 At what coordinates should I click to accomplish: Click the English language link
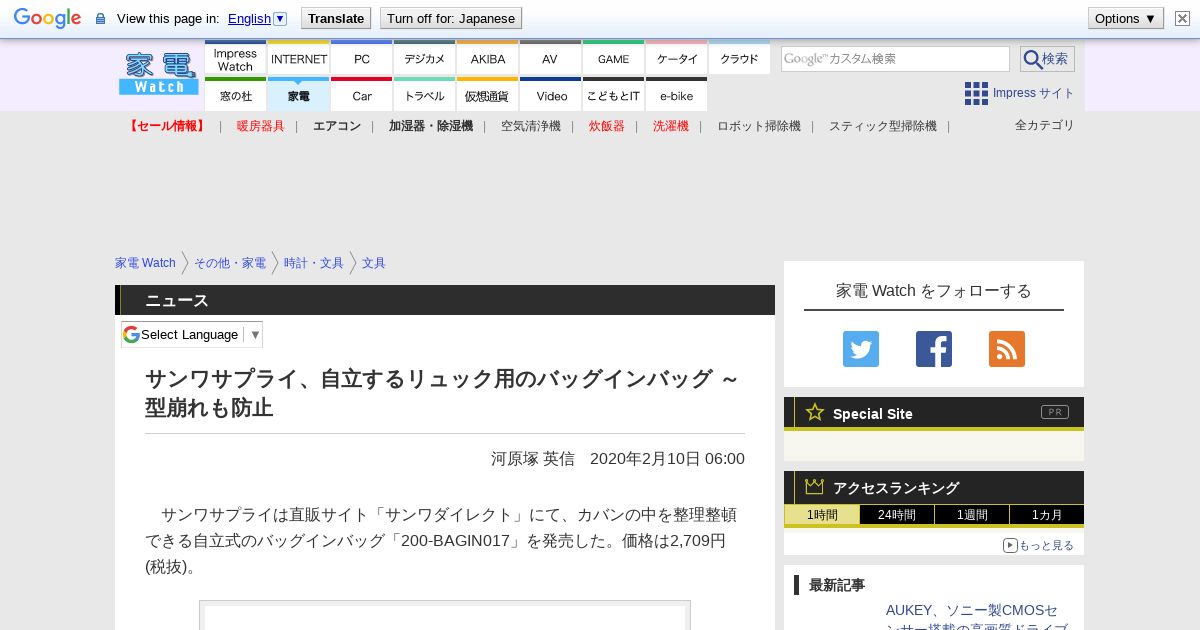pyautogui.click(x=249, y=18)
